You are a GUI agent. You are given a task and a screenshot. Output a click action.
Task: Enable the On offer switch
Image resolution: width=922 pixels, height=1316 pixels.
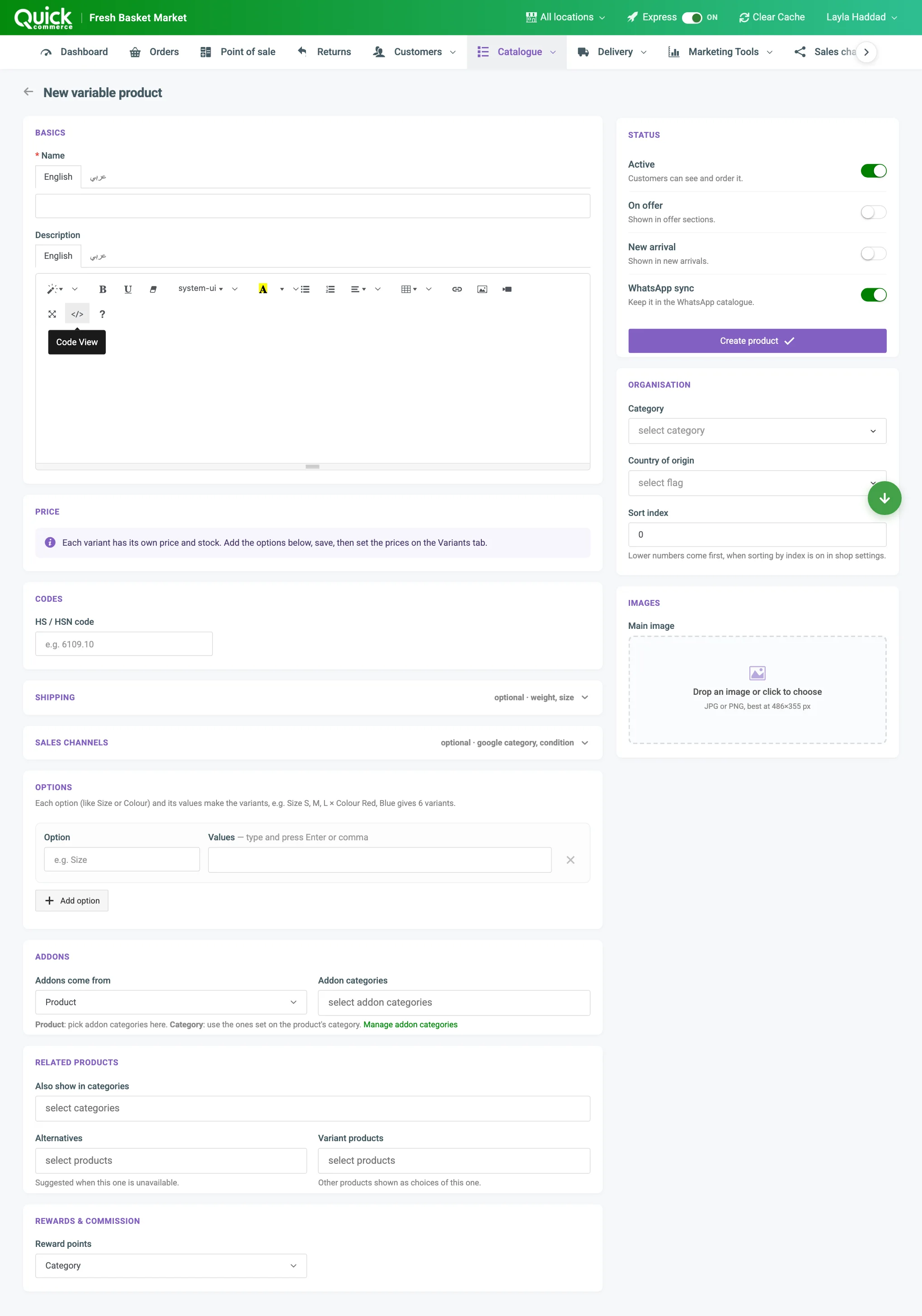[x=873, y=212]
